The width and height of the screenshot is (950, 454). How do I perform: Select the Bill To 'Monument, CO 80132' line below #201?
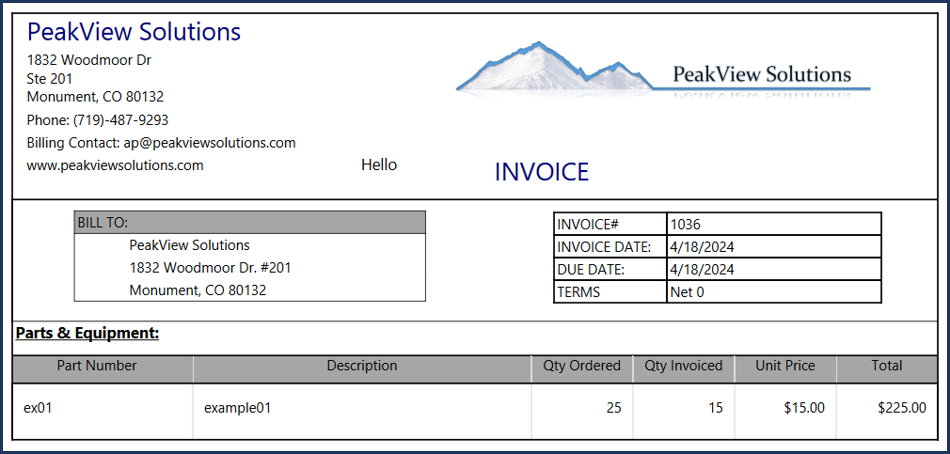tap(198, 290)
